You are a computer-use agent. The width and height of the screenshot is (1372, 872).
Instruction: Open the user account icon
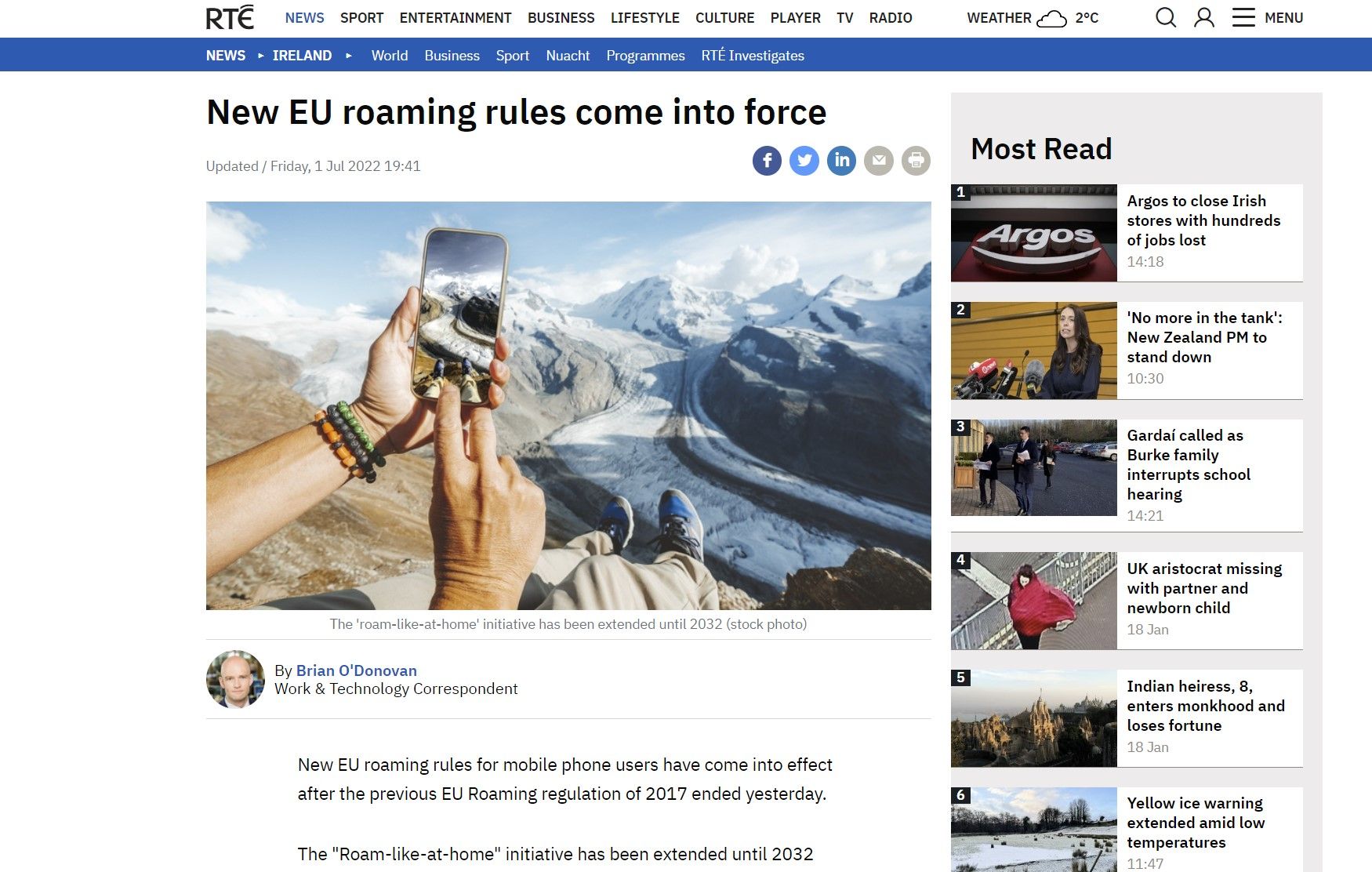click(x=1204, y=17)
